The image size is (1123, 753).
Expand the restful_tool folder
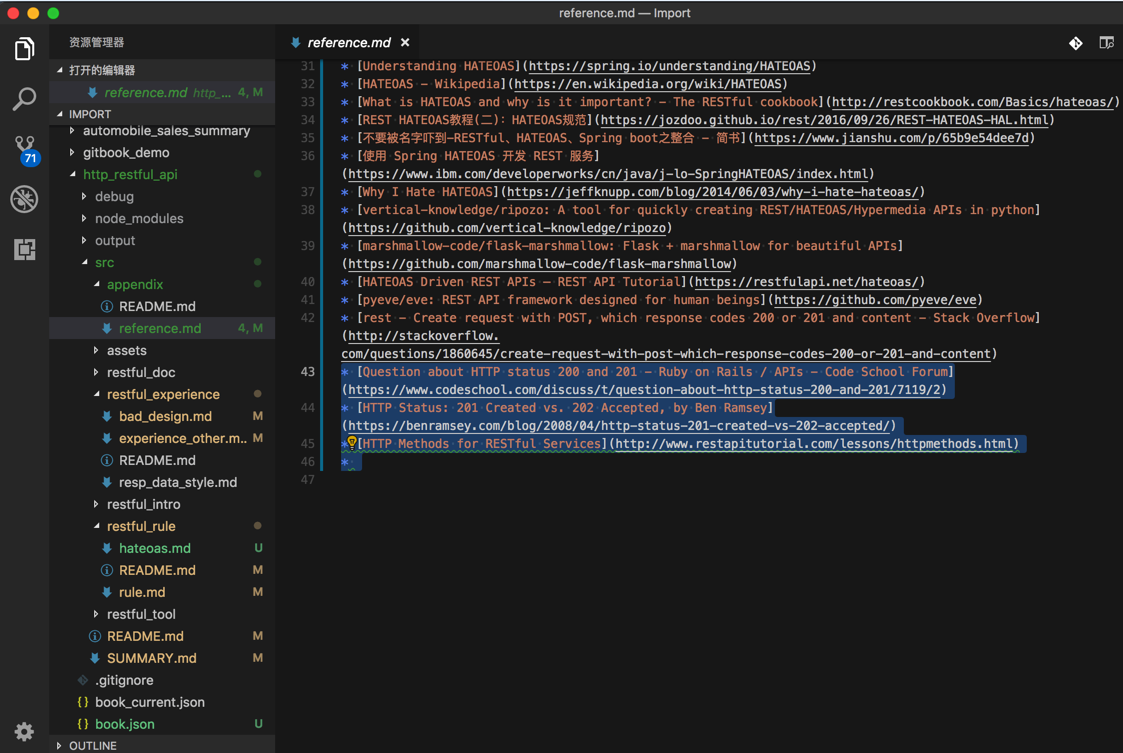click(x=141, y=615)
